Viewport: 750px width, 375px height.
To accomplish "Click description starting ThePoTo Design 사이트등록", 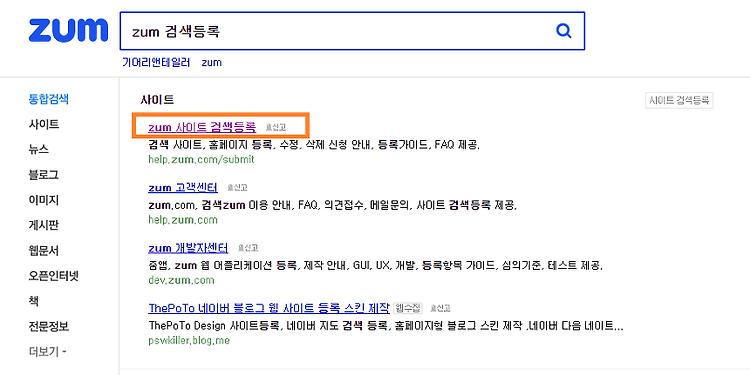I will (386, 326).
